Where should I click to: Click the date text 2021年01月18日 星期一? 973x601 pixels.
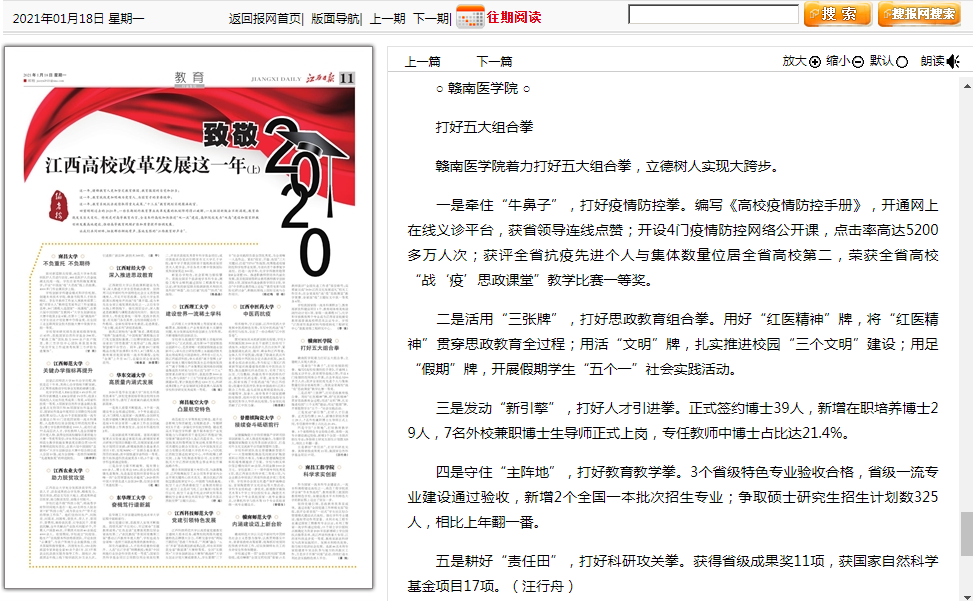point(78,19)
